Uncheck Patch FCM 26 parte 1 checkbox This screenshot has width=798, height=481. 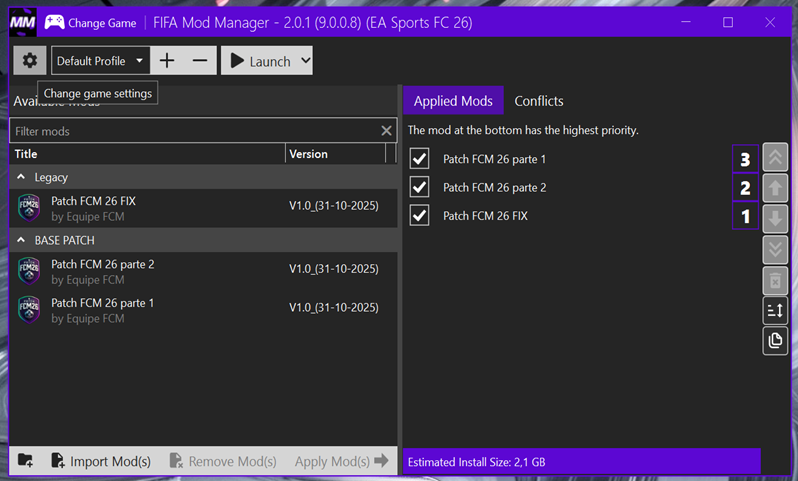[420, 159]
